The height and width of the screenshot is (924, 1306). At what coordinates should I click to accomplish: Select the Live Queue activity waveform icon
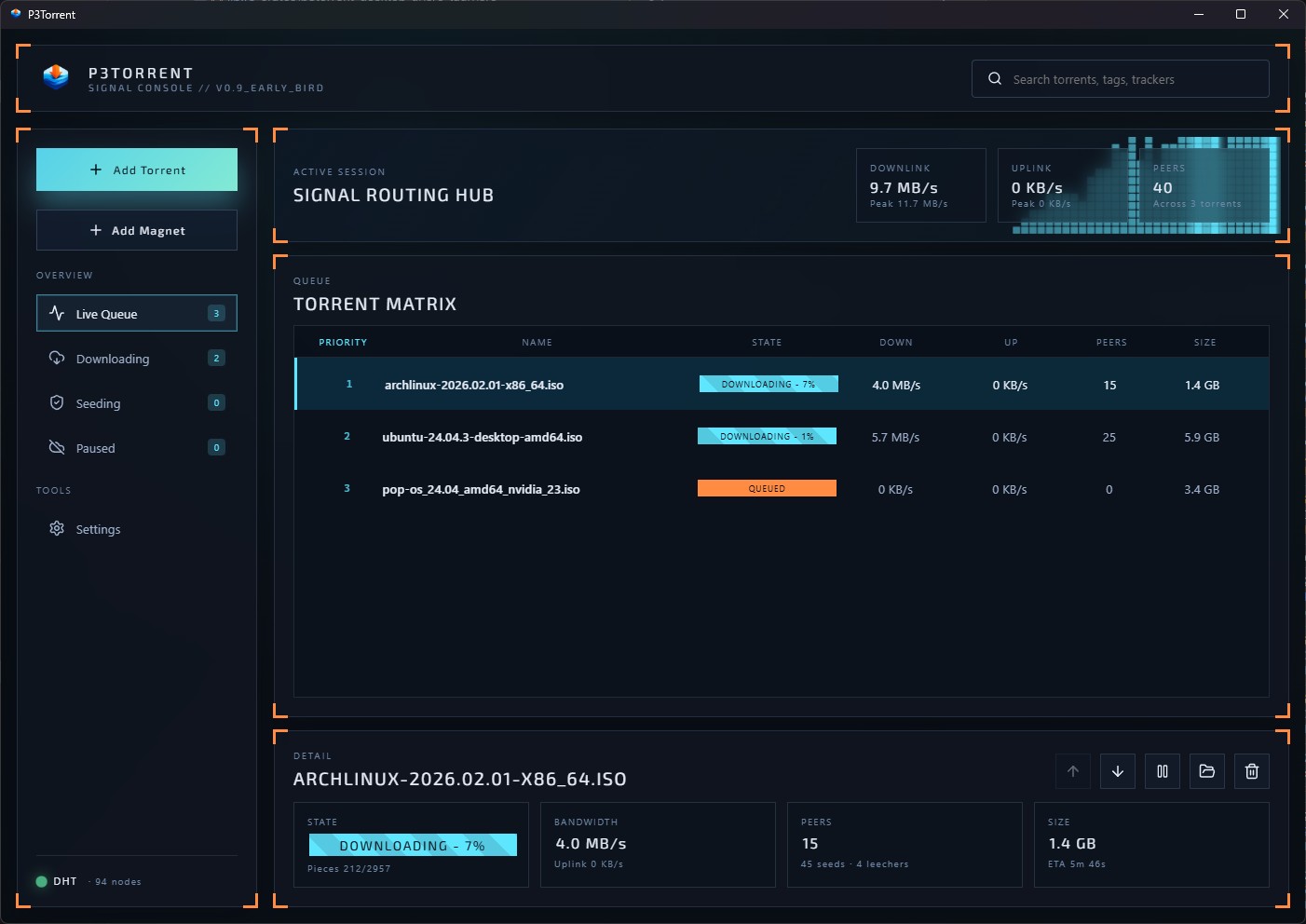tap(57, 314)
